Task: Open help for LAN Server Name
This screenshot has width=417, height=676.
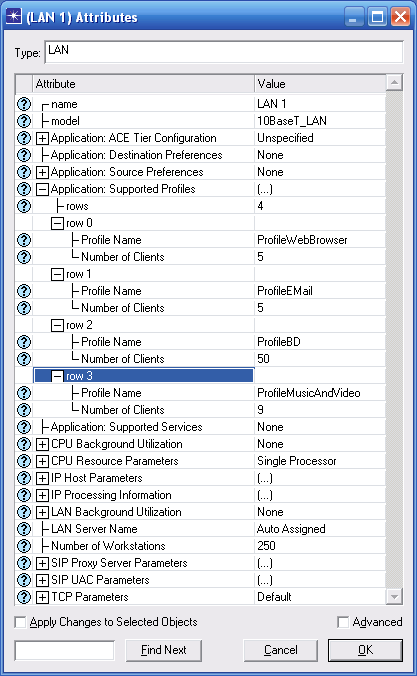Action: pyautogui.click(x=24, y=529)
